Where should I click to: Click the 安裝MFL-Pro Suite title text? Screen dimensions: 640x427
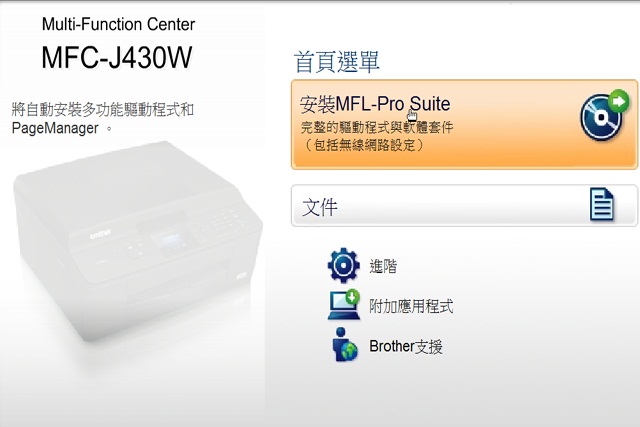click(375, 104)
